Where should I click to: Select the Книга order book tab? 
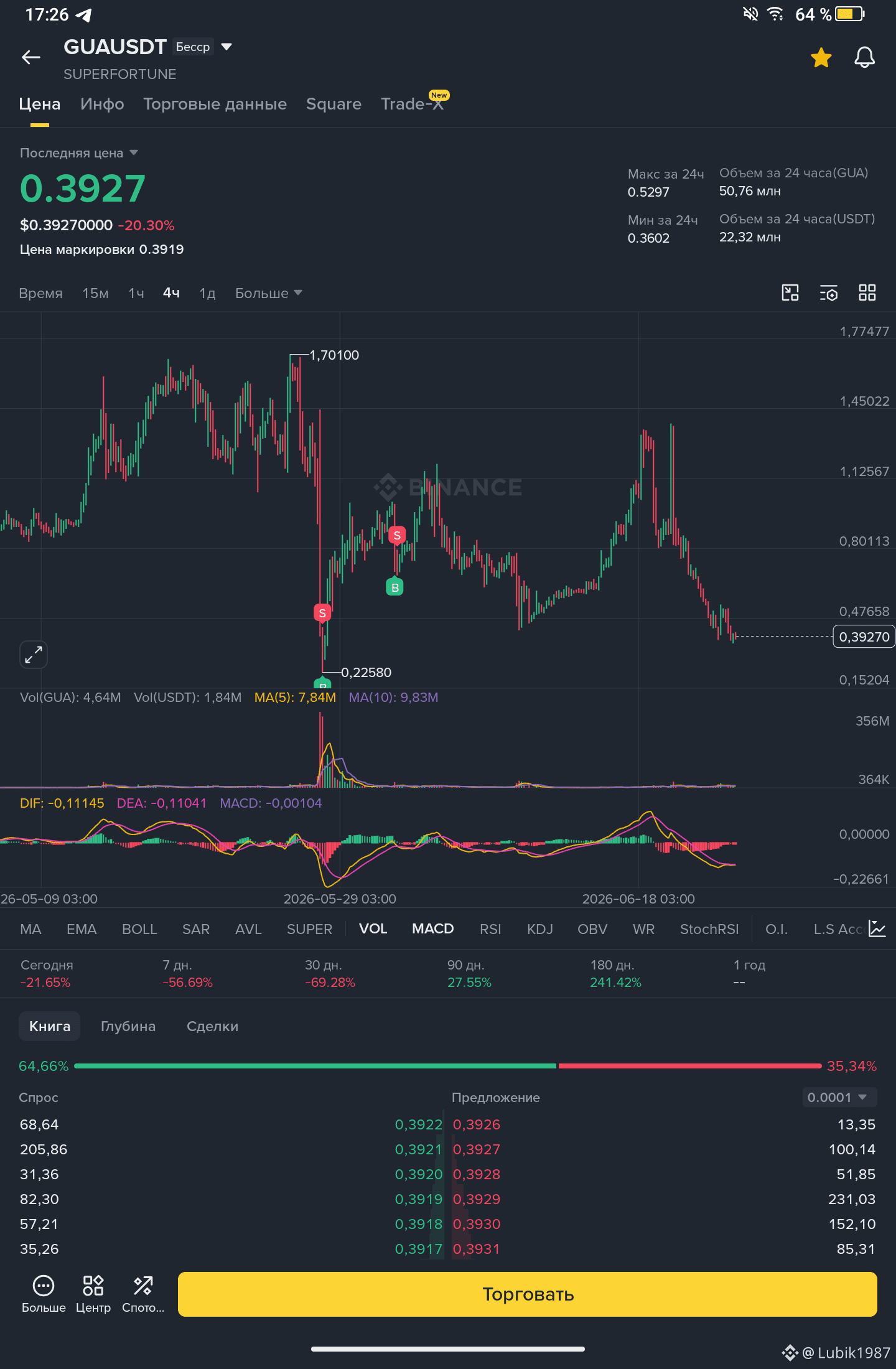point(50,1026)
